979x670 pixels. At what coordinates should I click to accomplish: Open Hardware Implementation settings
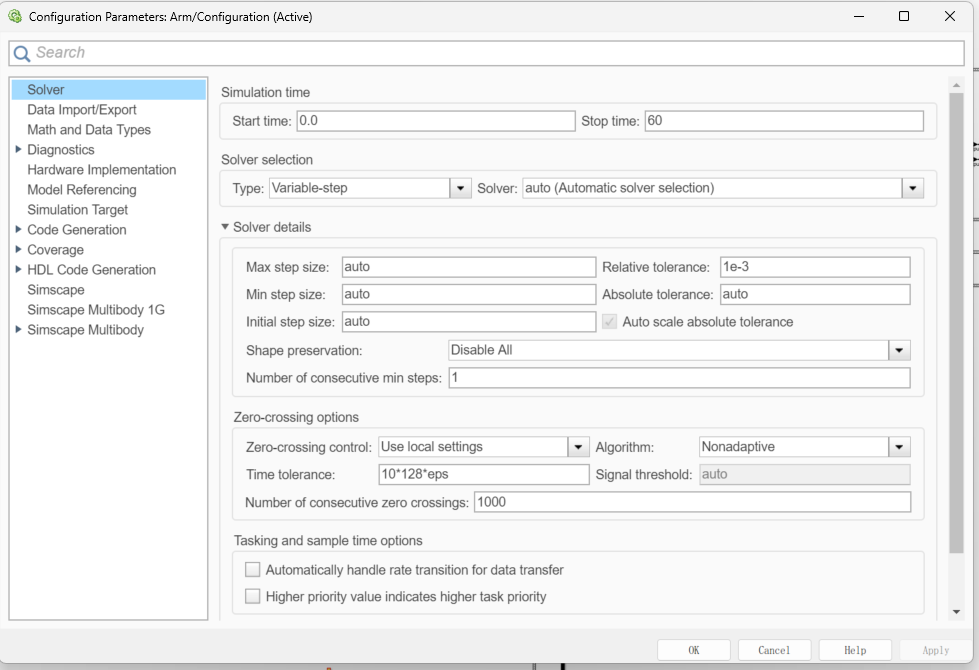tap(102, 169)
